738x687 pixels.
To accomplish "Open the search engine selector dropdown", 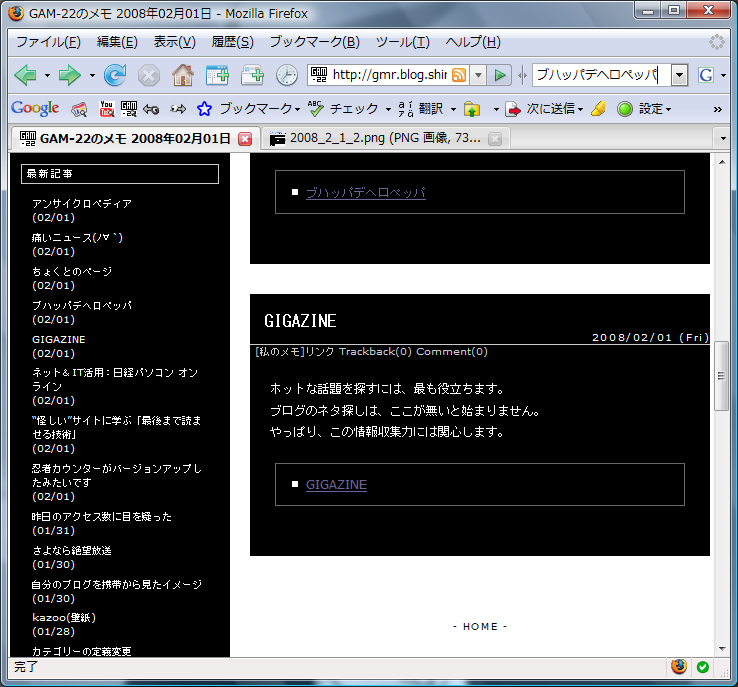I will click(723, 75).
